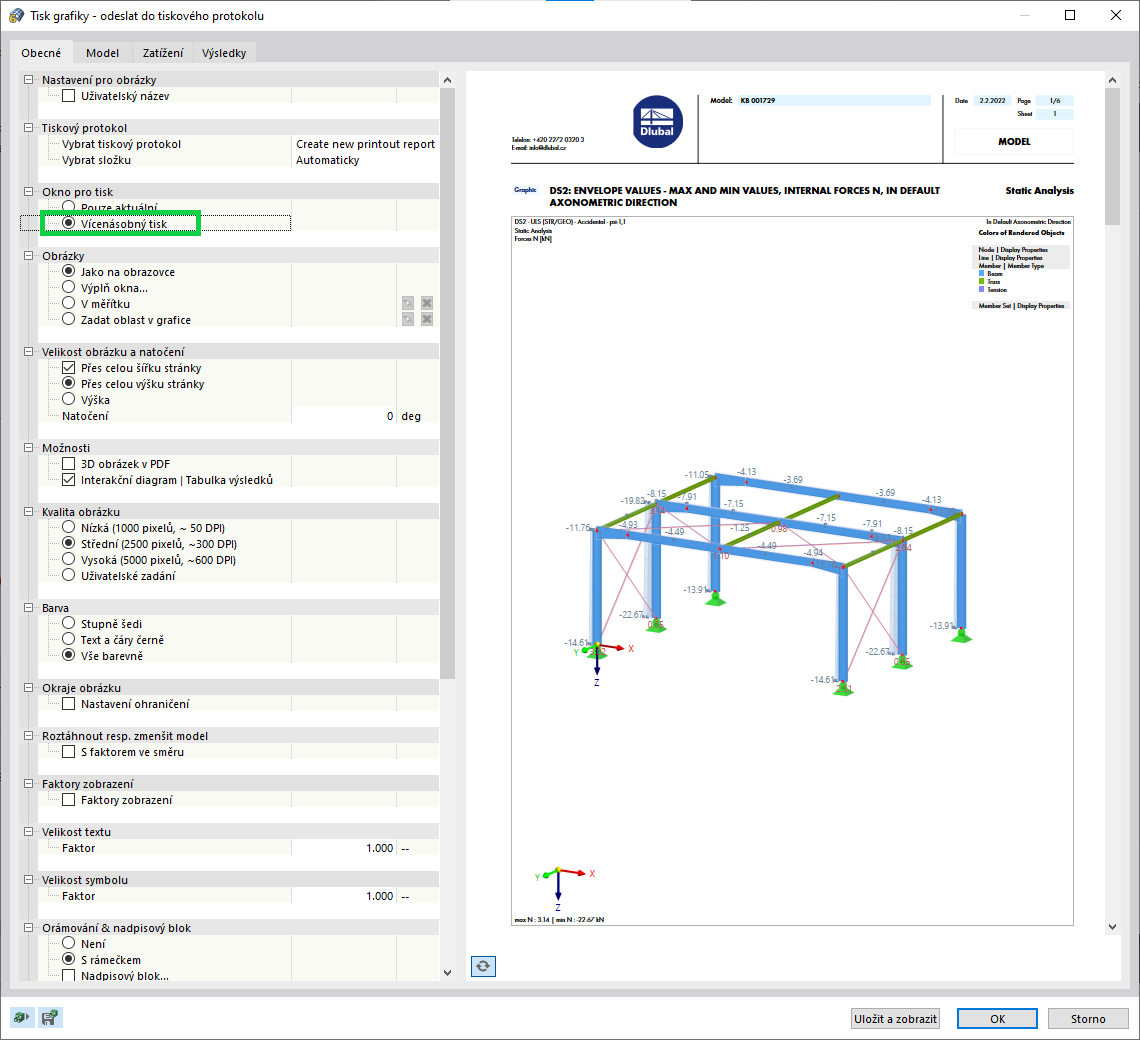Image resolution: width=1140 pixels, height=1040 pixels.
Task: Choose the 'Uživatelské zadání' quality option
Action: pyautogui.click(x=68, y=575)
